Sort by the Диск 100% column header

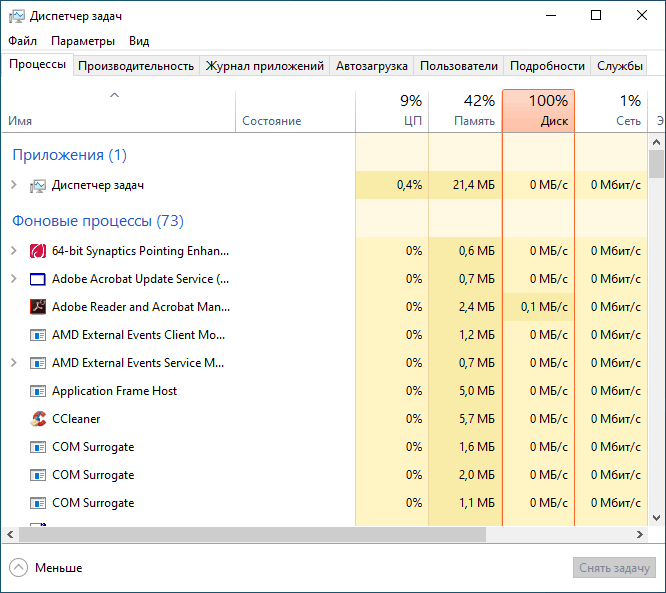tap(539, 111)
